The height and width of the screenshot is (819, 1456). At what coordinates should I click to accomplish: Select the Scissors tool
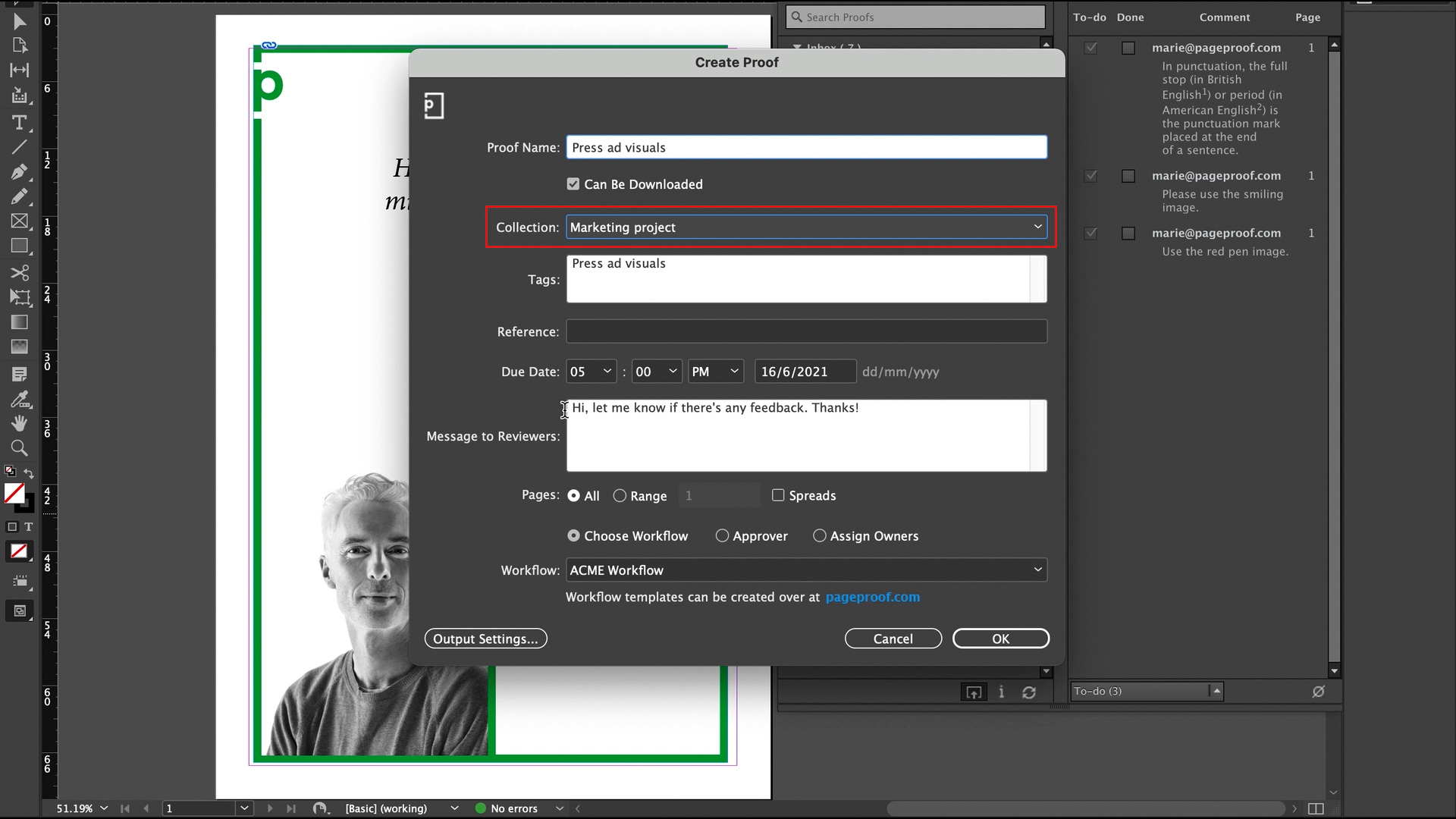(20, 273)
